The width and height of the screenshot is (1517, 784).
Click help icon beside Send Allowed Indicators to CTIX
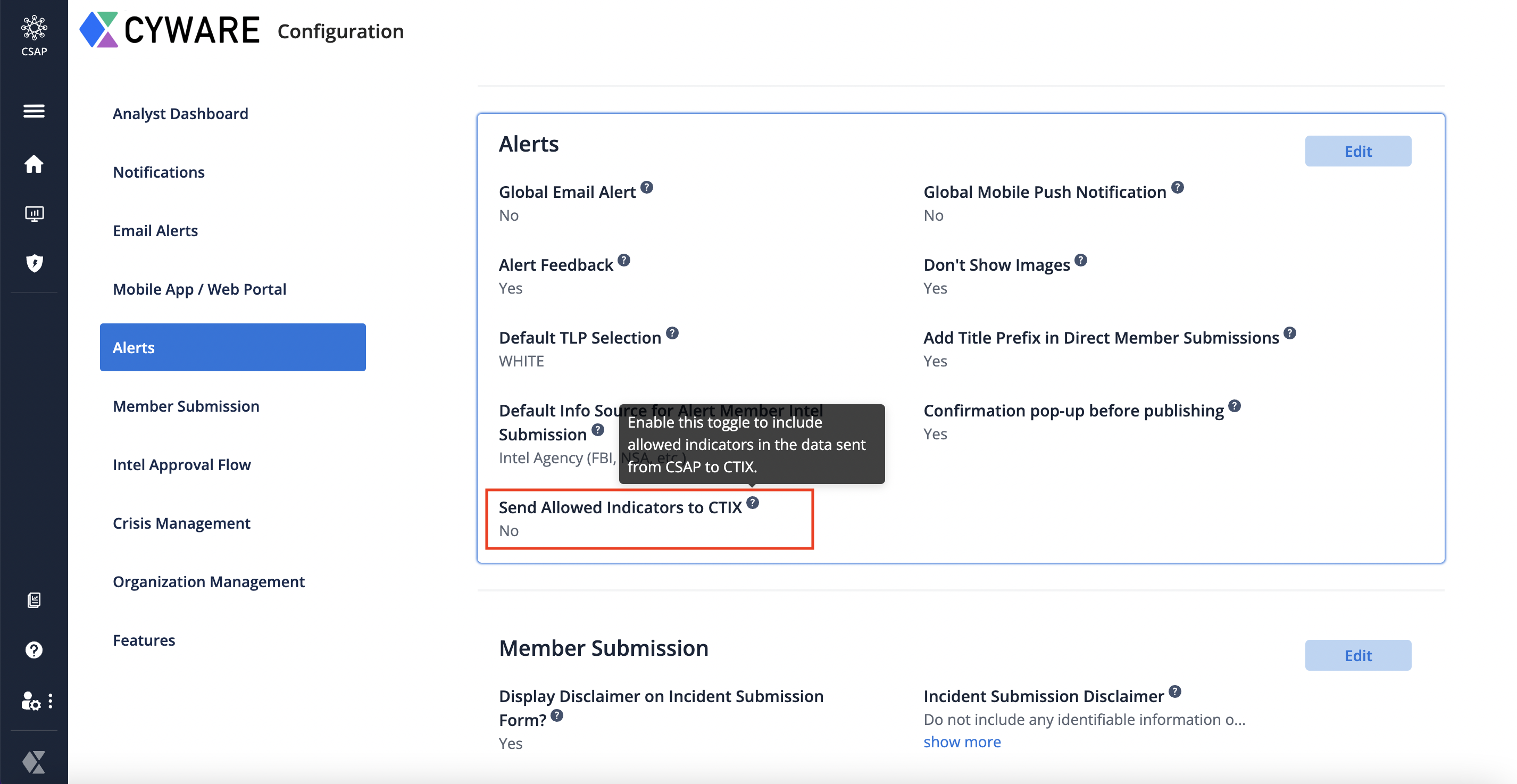753,503
